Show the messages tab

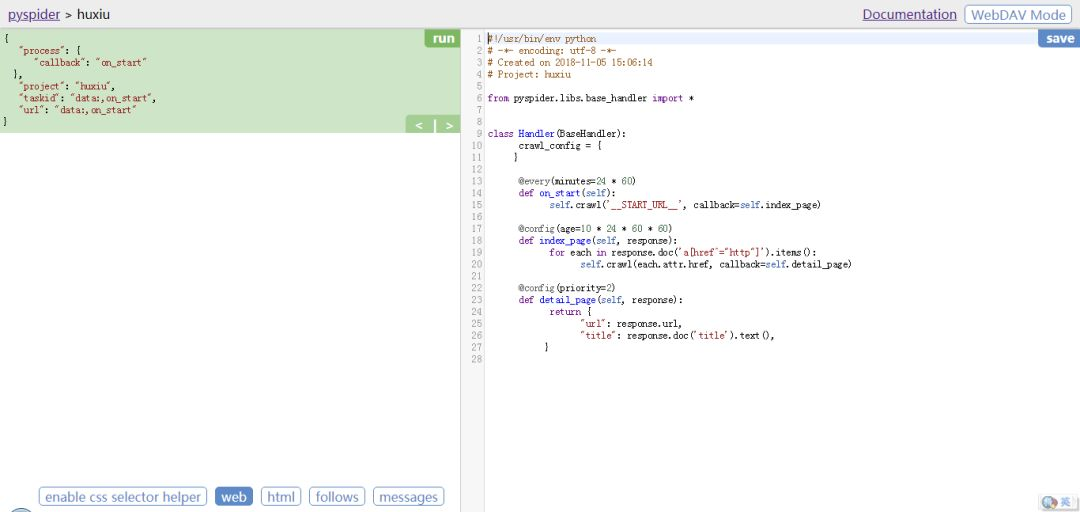click(x=408, y=496)
